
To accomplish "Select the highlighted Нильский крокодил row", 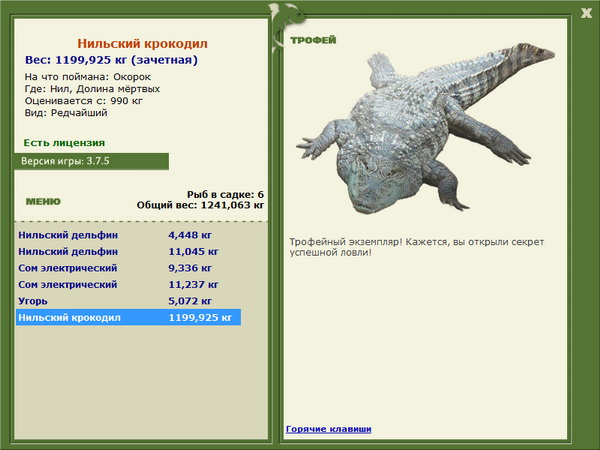I will (128, 317).
